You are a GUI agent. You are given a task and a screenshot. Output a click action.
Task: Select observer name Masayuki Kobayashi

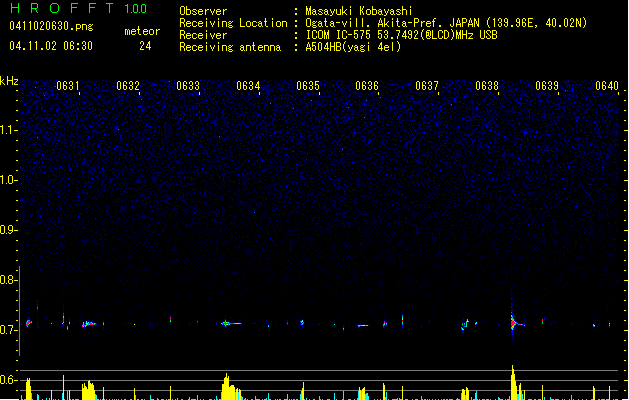(x=359, y=11)
